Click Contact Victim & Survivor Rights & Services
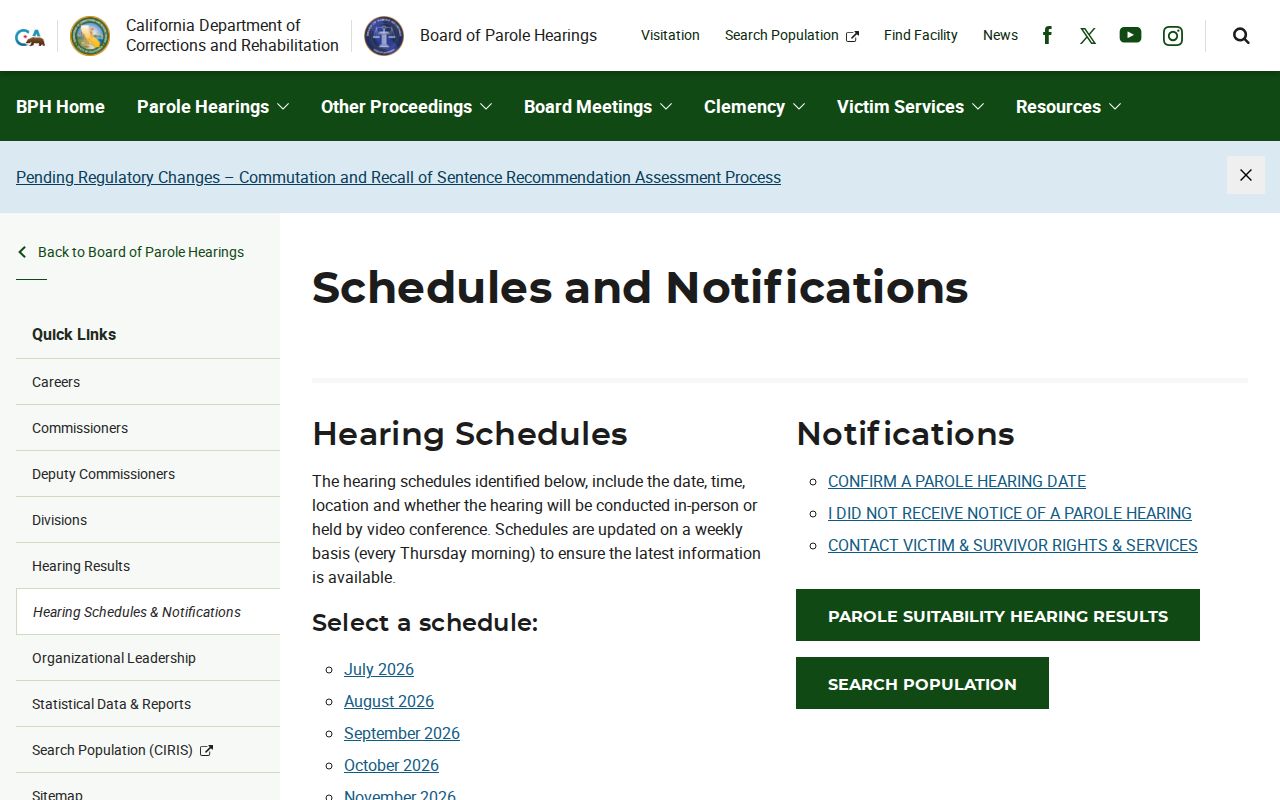This screenshot has height=800, width=1280. pos(1013,545)
